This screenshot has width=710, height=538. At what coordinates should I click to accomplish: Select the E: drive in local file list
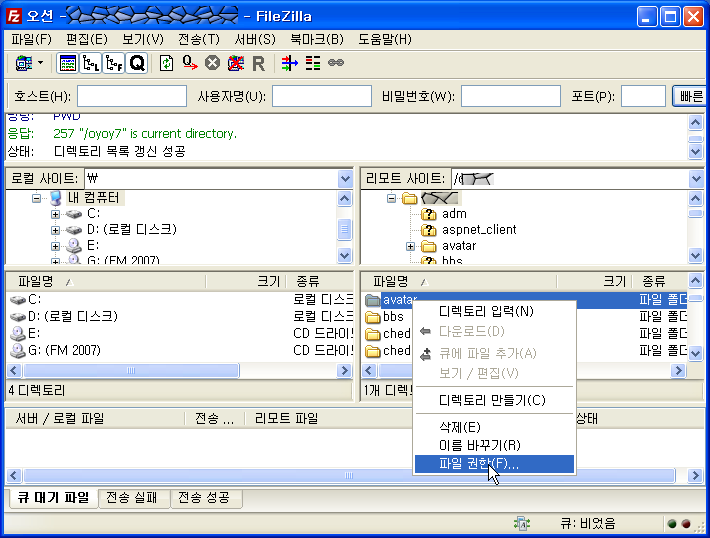click(34, 334)
